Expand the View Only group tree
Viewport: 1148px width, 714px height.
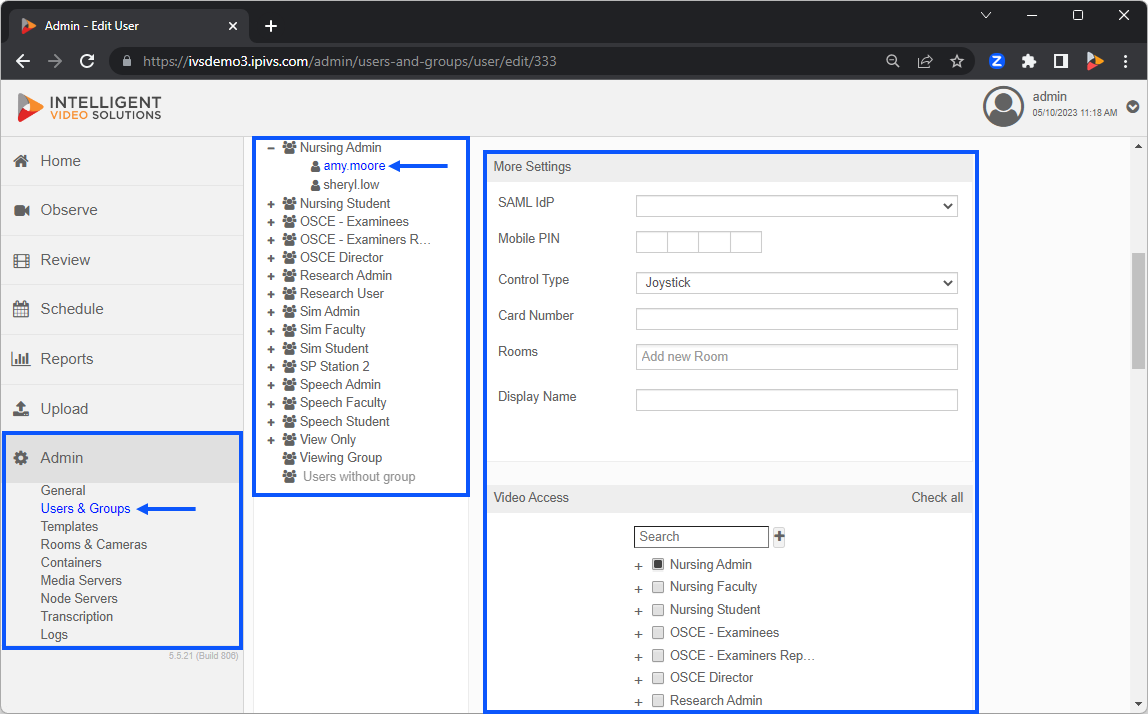[271, 440]
